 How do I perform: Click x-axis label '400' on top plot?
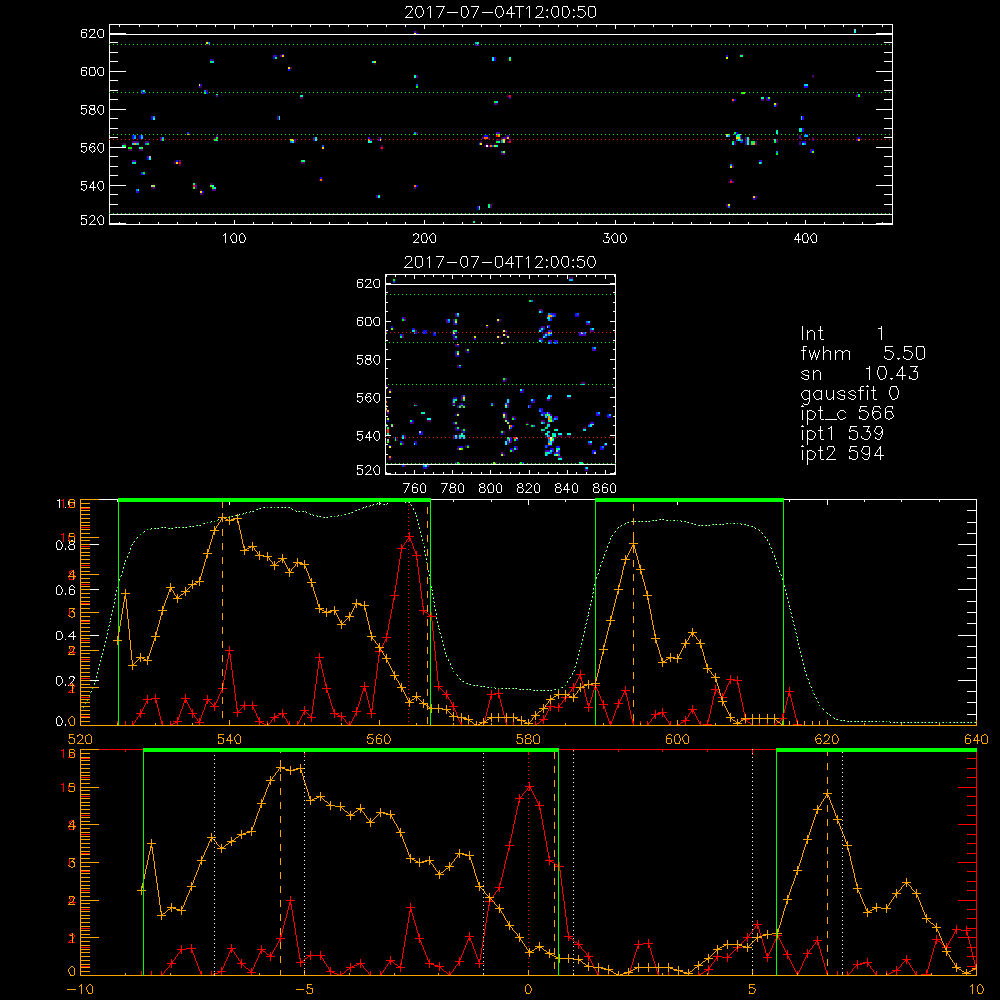coord(805,239)
